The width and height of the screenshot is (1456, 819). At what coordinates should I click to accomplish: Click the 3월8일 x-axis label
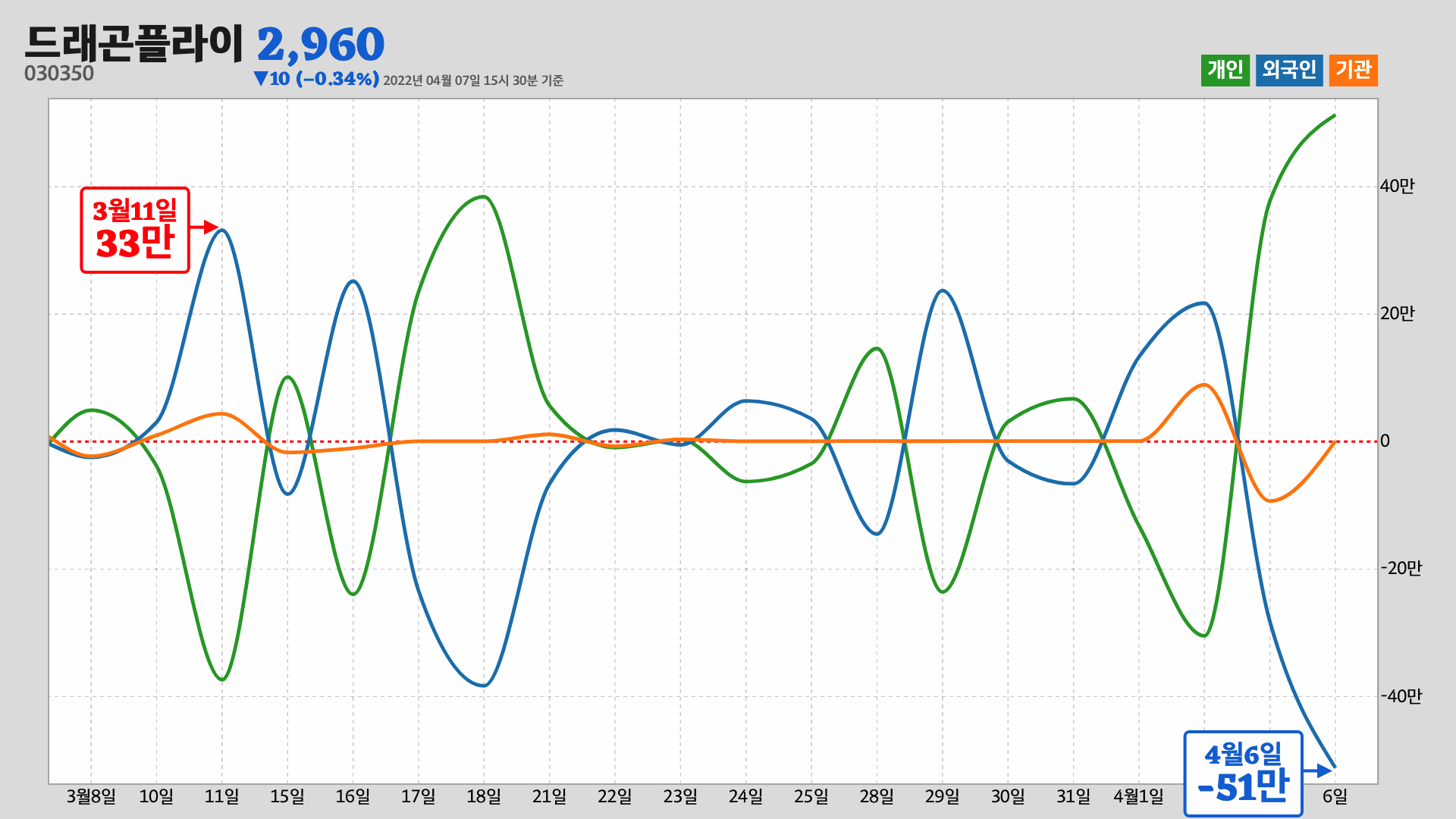pos(91,796)
